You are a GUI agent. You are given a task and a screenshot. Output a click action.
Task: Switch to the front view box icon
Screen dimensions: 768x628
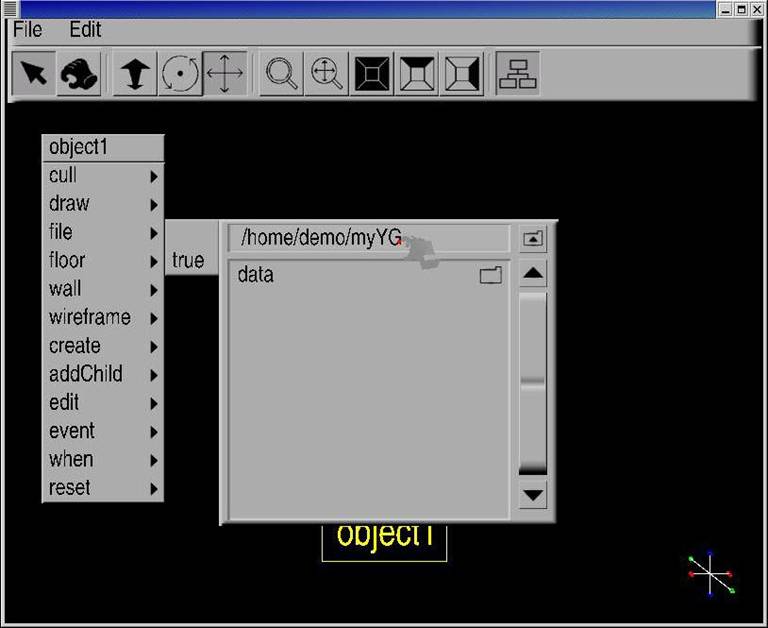tap(372, 73)
